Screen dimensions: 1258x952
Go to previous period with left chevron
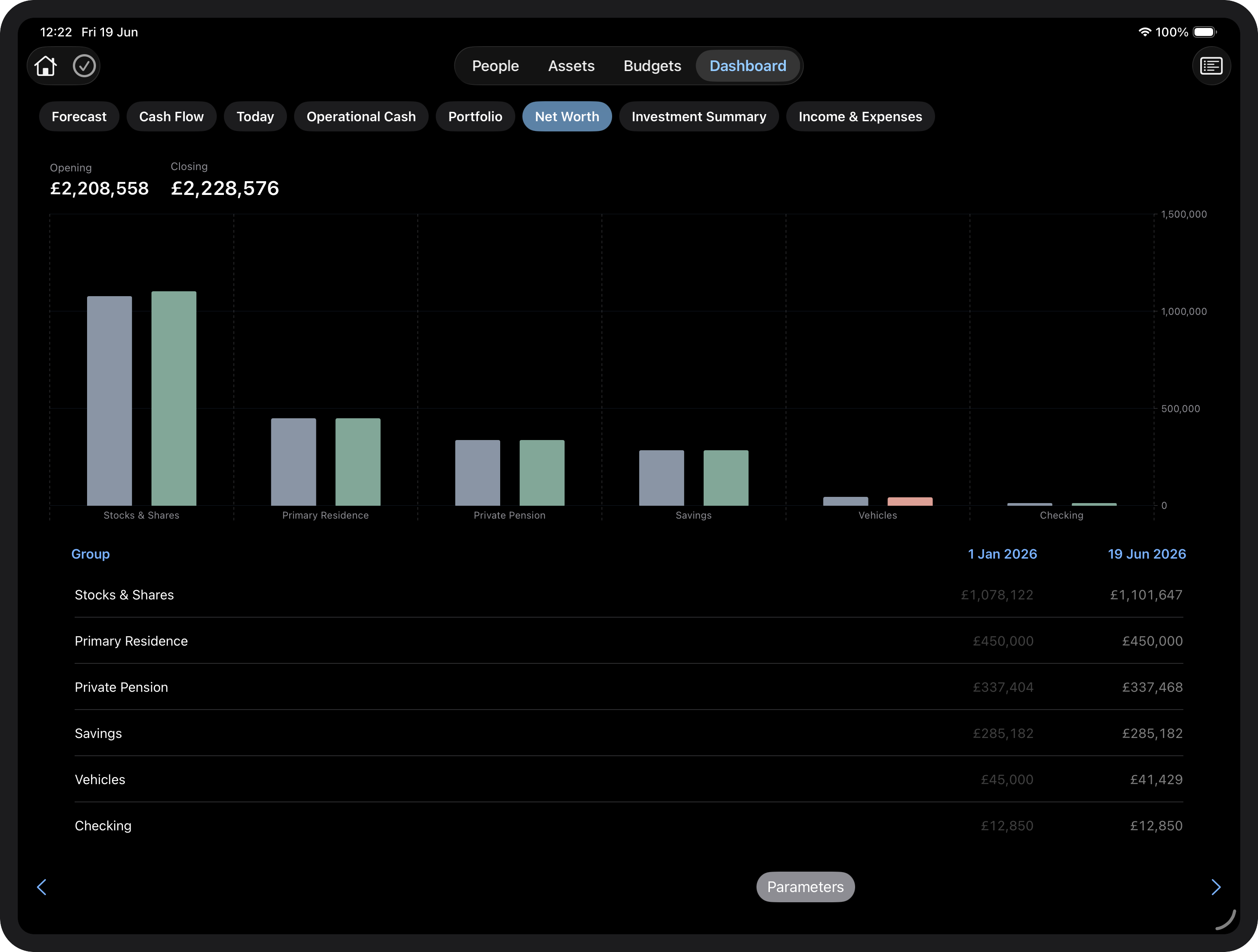point(41,887)
